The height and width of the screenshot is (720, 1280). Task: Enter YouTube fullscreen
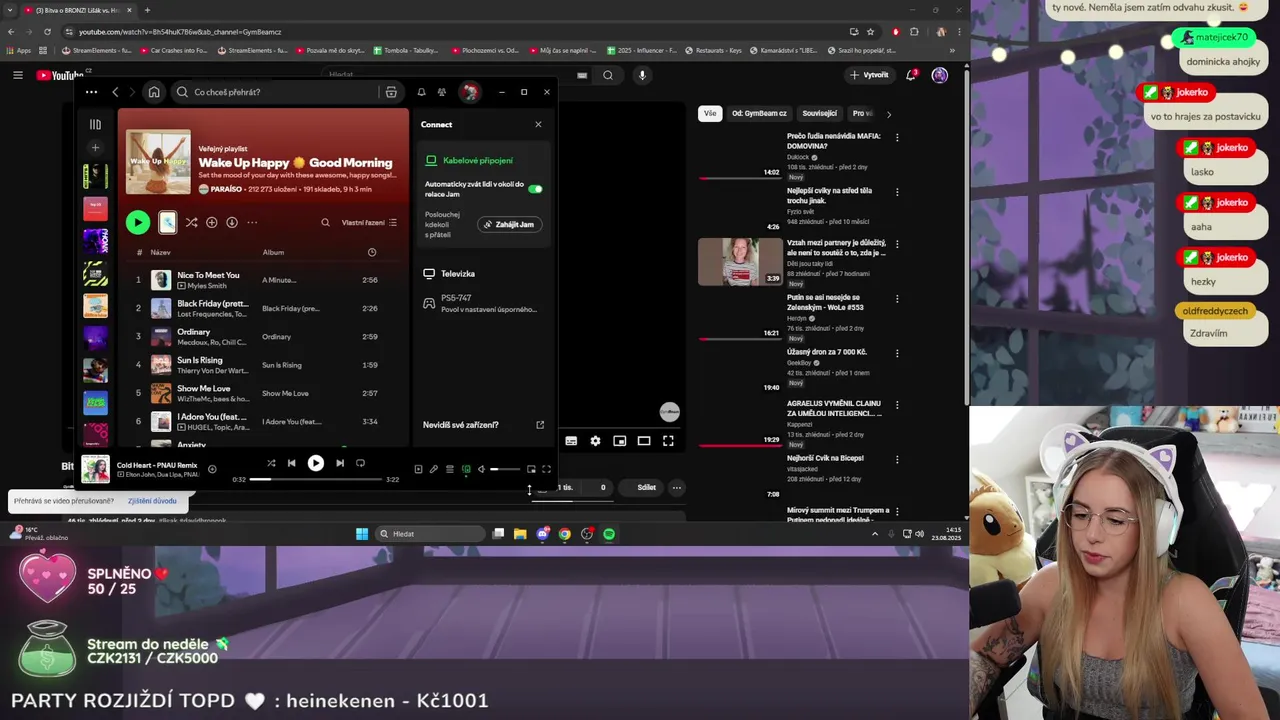point(668,441)
